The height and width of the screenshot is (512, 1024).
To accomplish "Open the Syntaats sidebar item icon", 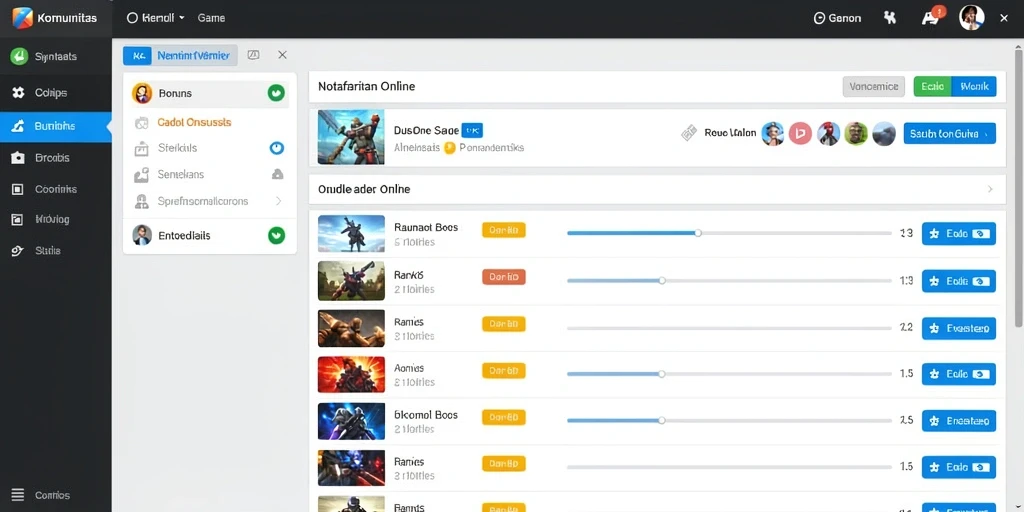I will pos(19,57).
